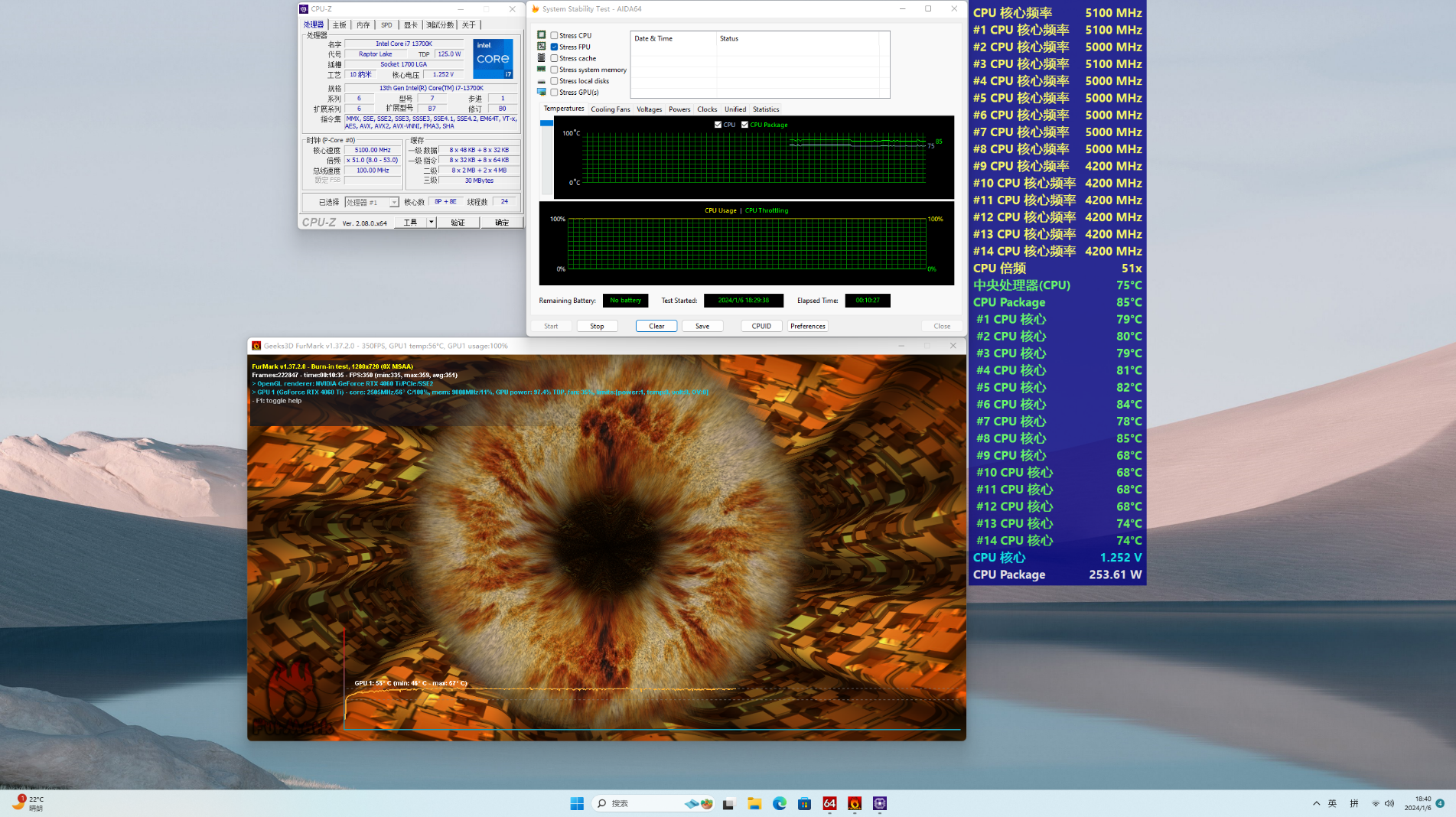Switch to the Statistics tab
1456x817 pixels.
tap(766, 109)
